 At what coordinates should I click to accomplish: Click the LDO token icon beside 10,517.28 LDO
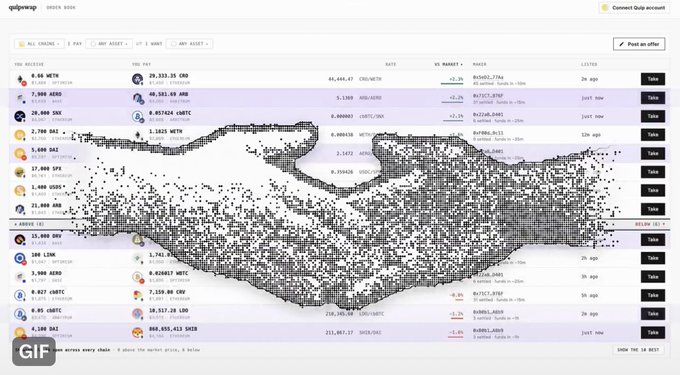click(x=137, y=314)
